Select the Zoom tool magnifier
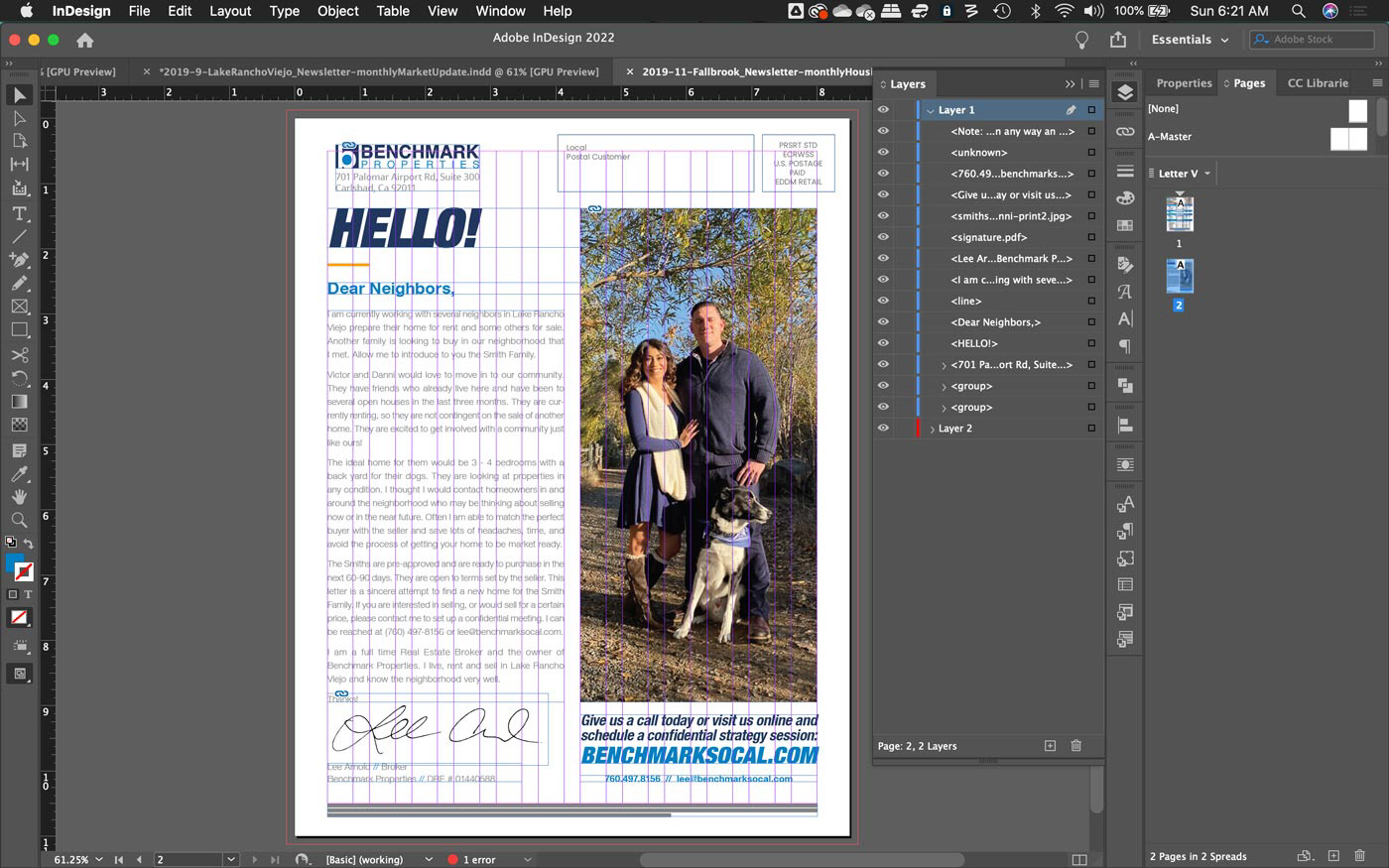 tap(20, 520)
